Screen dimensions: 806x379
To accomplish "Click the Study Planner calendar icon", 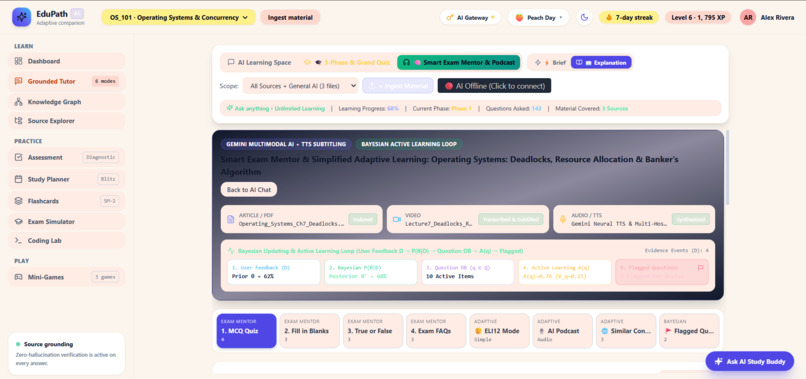I will tap(19, 179).
